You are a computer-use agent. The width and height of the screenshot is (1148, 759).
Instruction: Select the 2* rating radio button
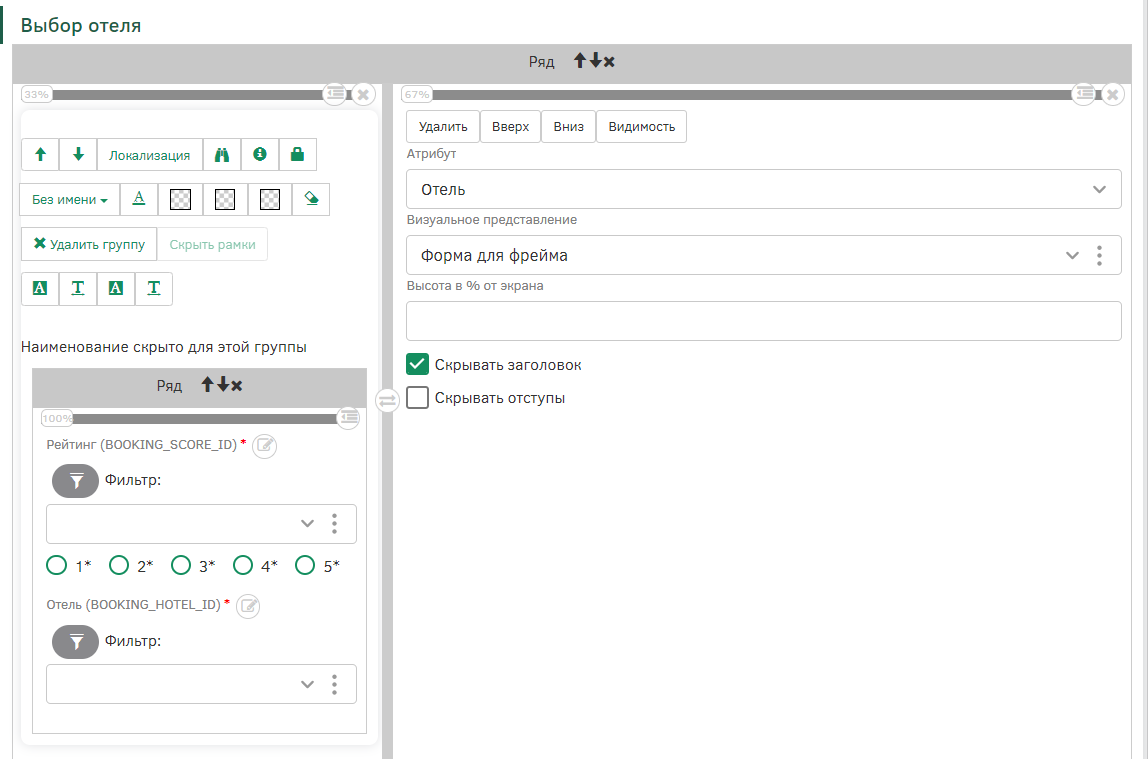tap(119, 565)
